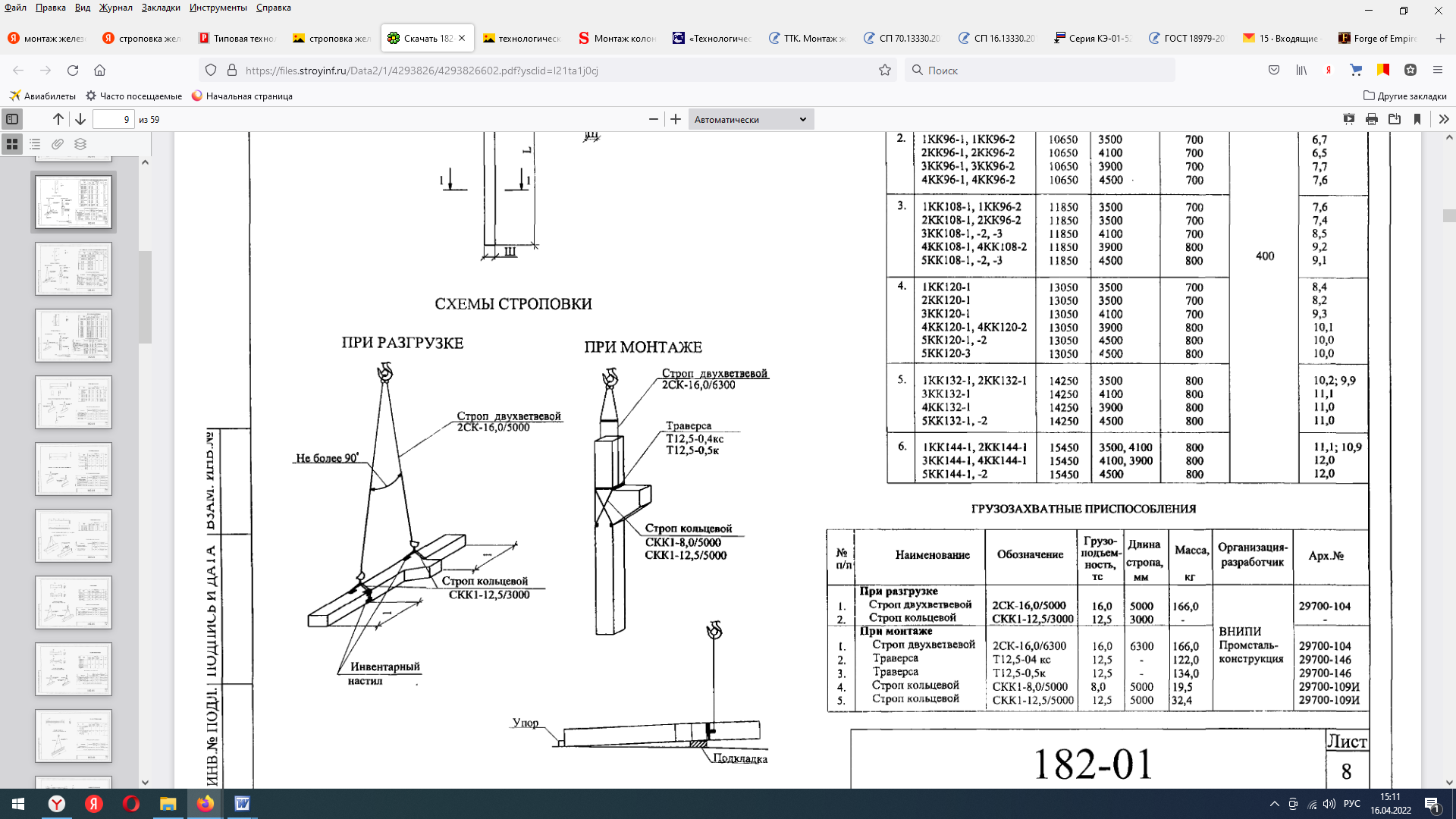Zoom out the PDF with minus button
This screenshot has width=1456, height=819.
pyautogui.click(x=654, y=119)
